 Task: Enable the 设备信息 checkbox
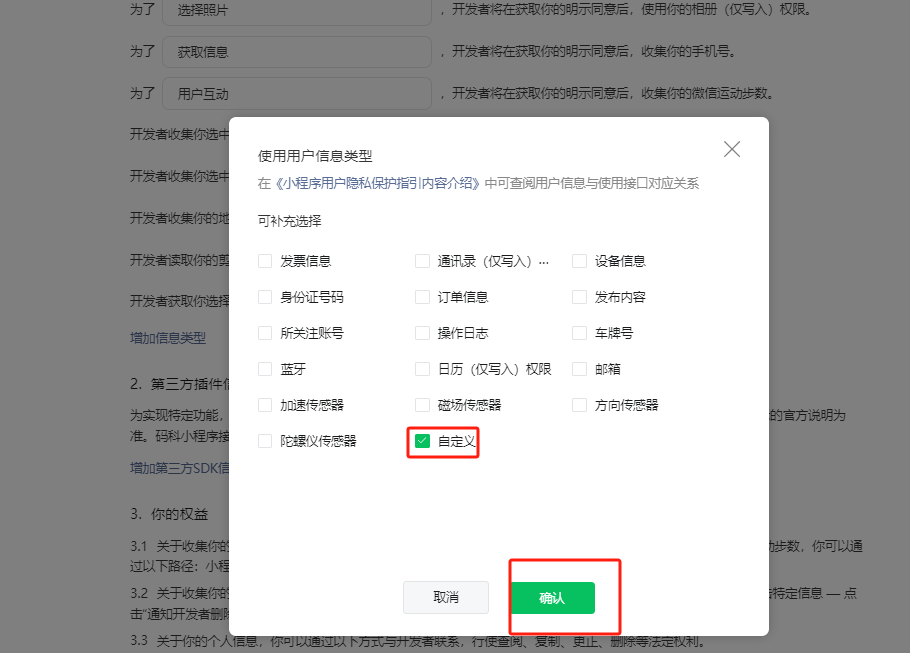coord(579,261)
